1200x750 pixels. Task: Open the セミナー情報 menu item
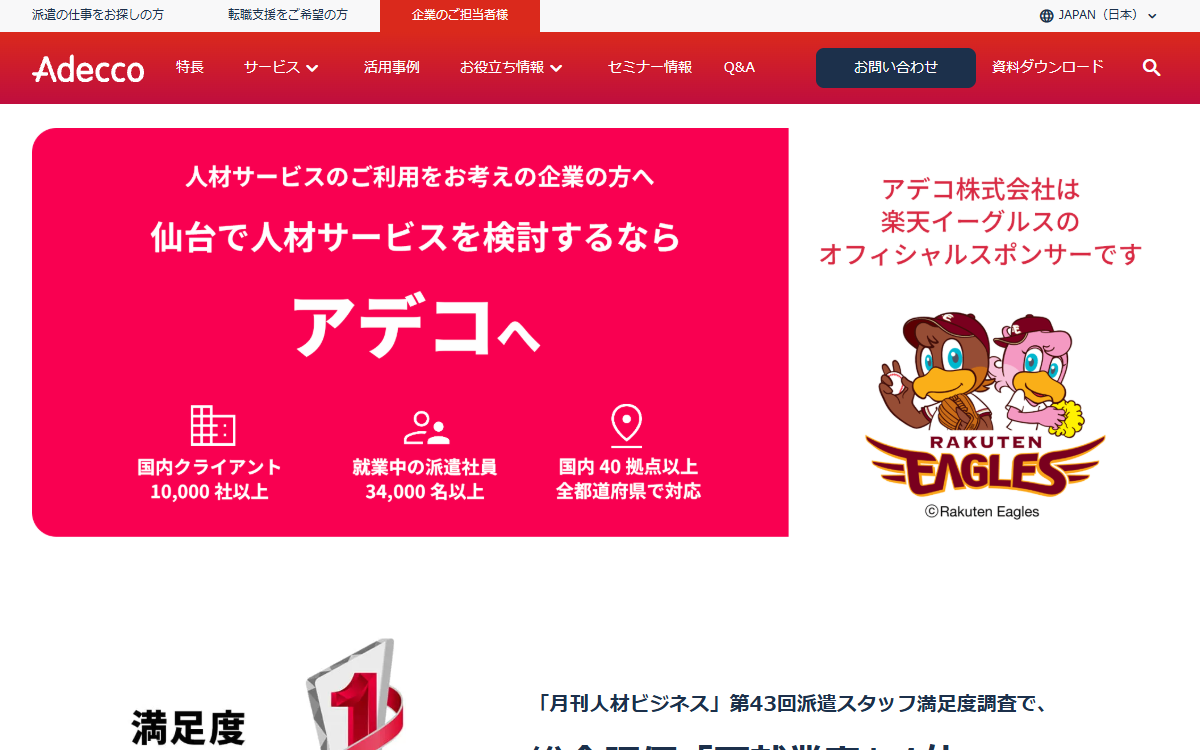(650, 67)
